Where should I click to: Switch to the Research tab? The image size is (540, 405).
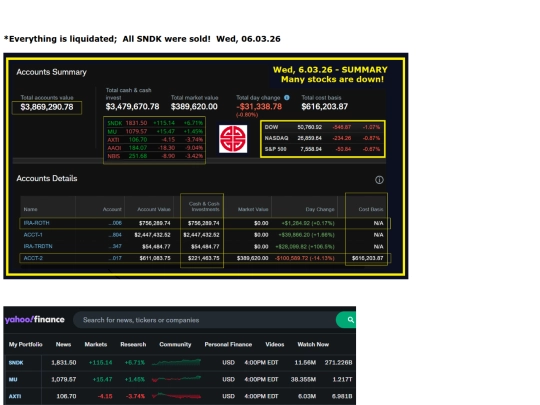pos(133,344)
